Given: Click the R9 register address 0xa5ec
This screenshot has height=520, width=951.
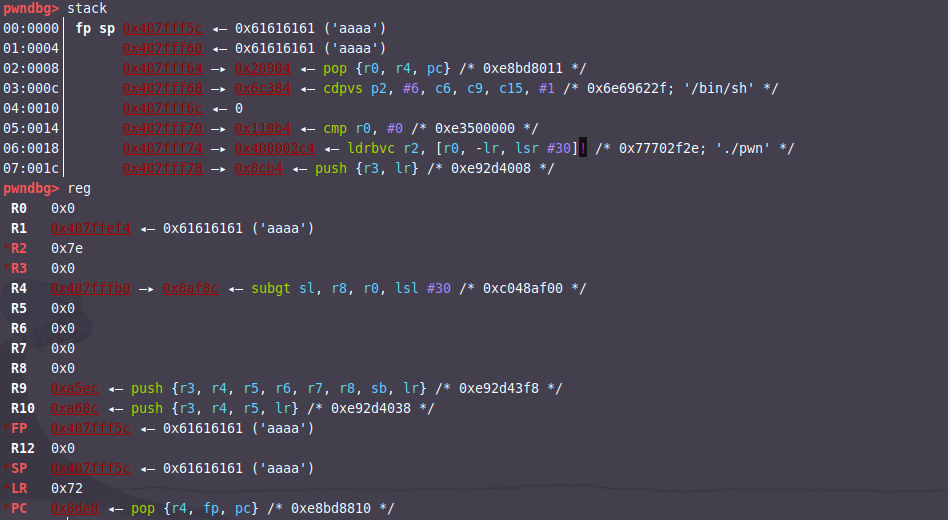Looking at the screenshot, I should (75, 389).
